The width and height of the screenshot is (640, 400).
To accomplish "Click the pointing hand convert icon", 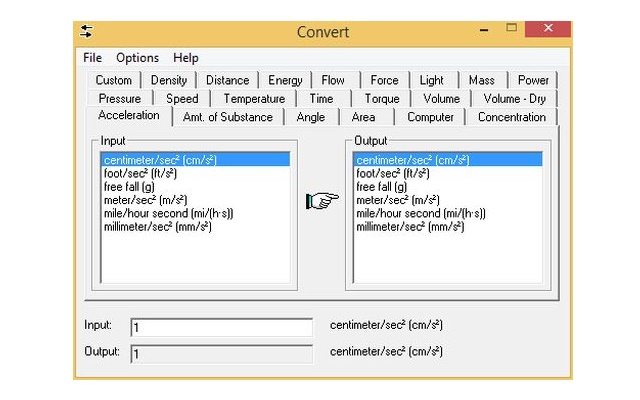I will tap(322, 201).
